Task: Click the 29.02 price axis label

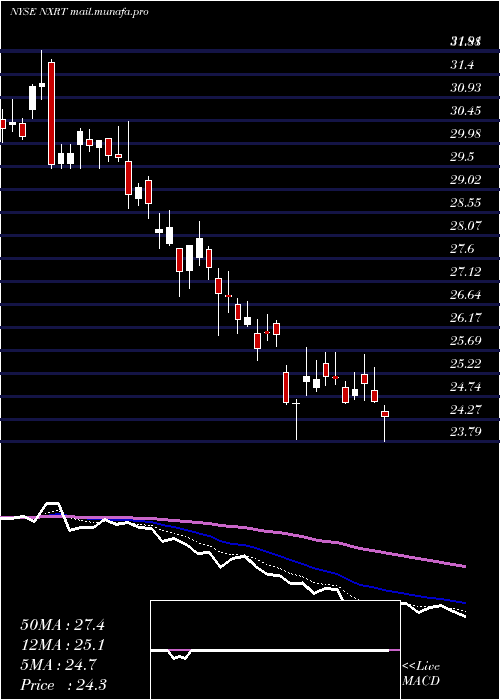Action: click(466, 180)
